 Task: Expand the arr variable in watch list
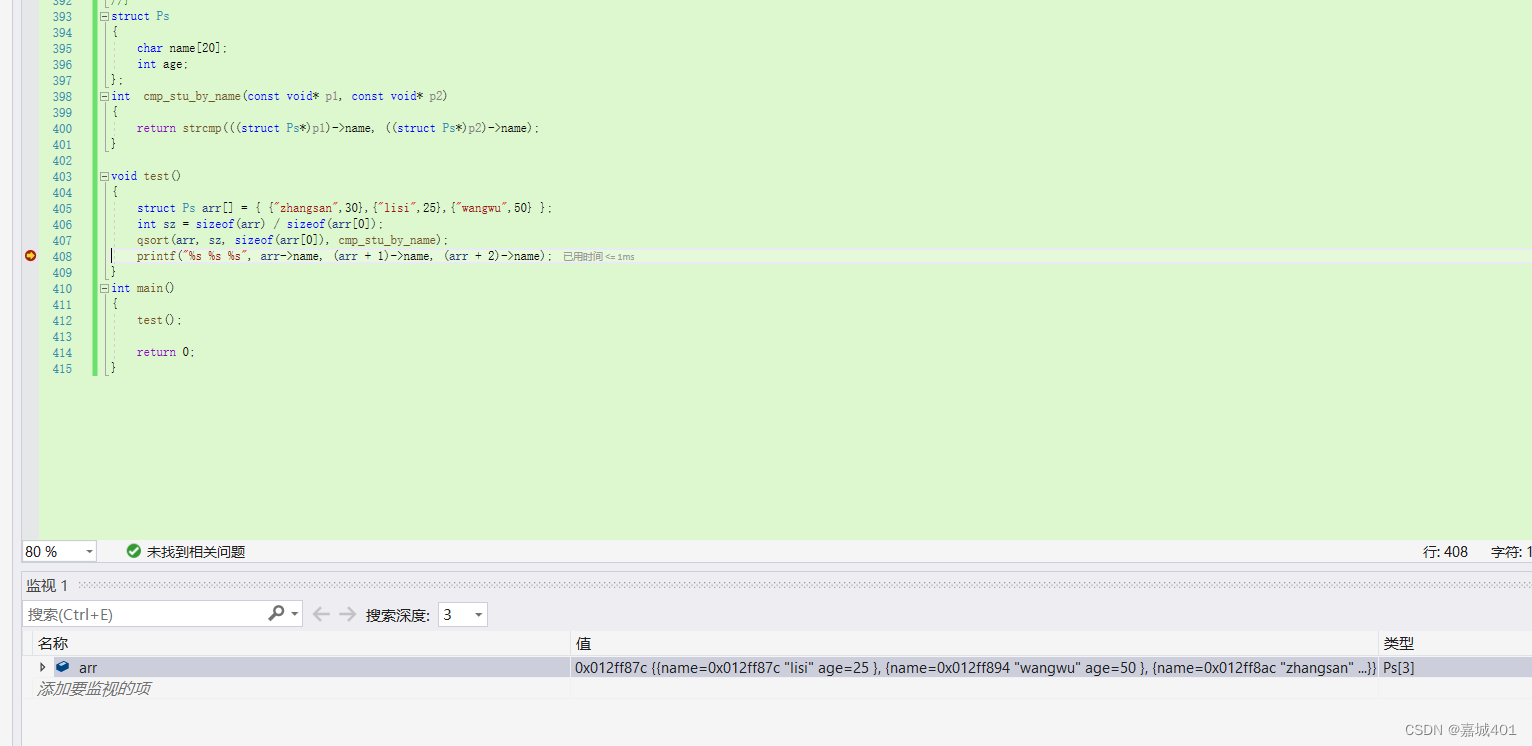click(x=42, y=667)
